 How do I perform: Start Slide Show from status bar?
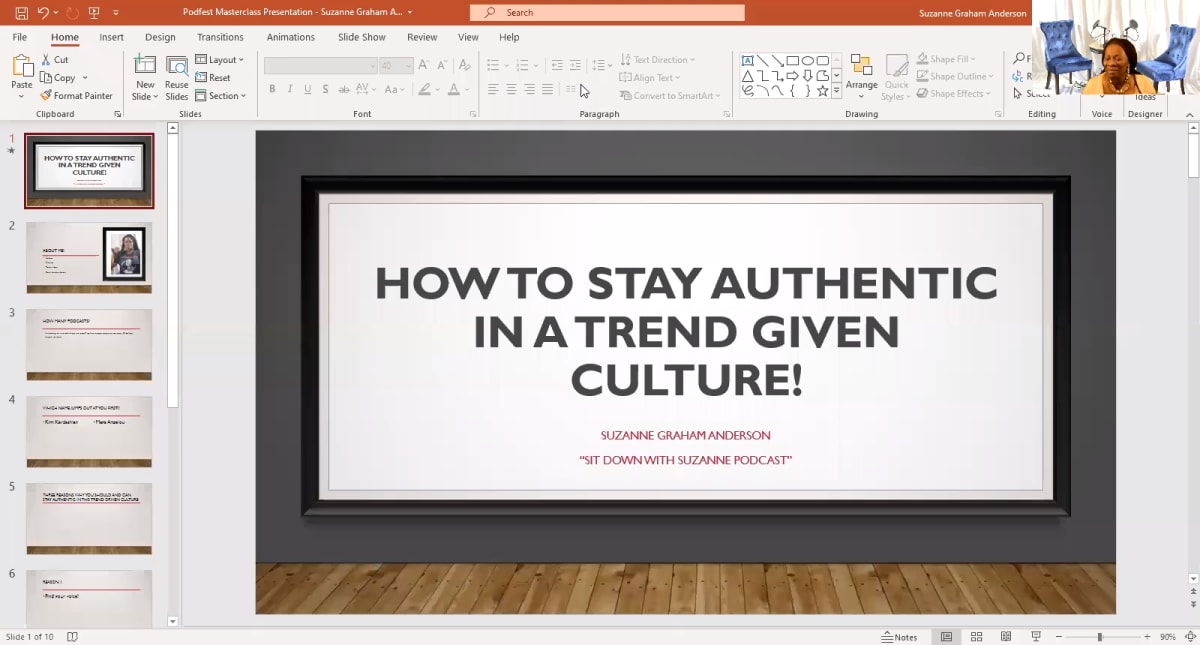pyautogui.click(x=1035, y=636)
